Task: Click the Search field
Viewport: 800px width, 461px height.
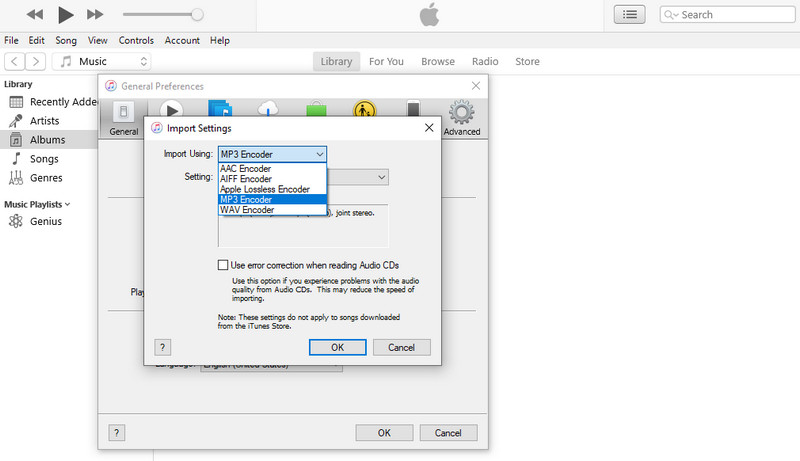Action: click(x=728, y=15)
